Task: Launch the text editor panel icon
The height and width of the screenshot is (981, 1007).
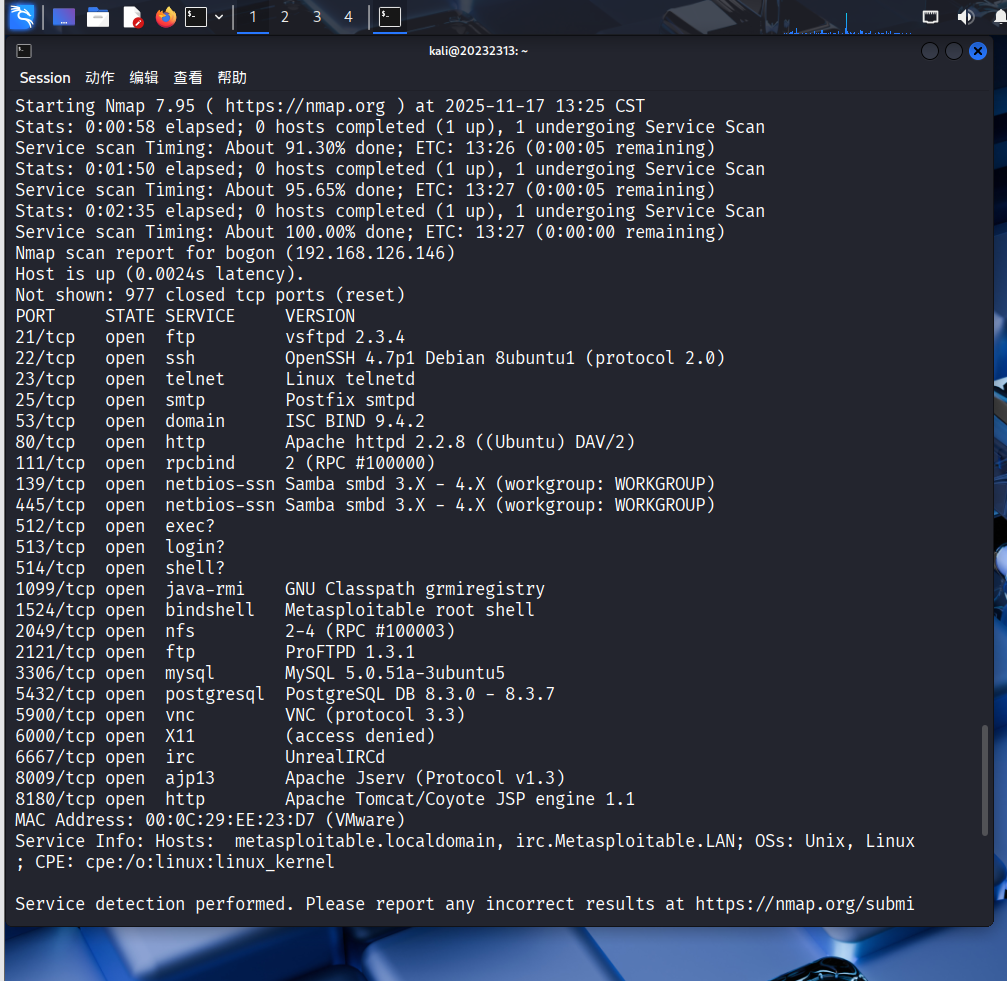Action: point(132,17)
